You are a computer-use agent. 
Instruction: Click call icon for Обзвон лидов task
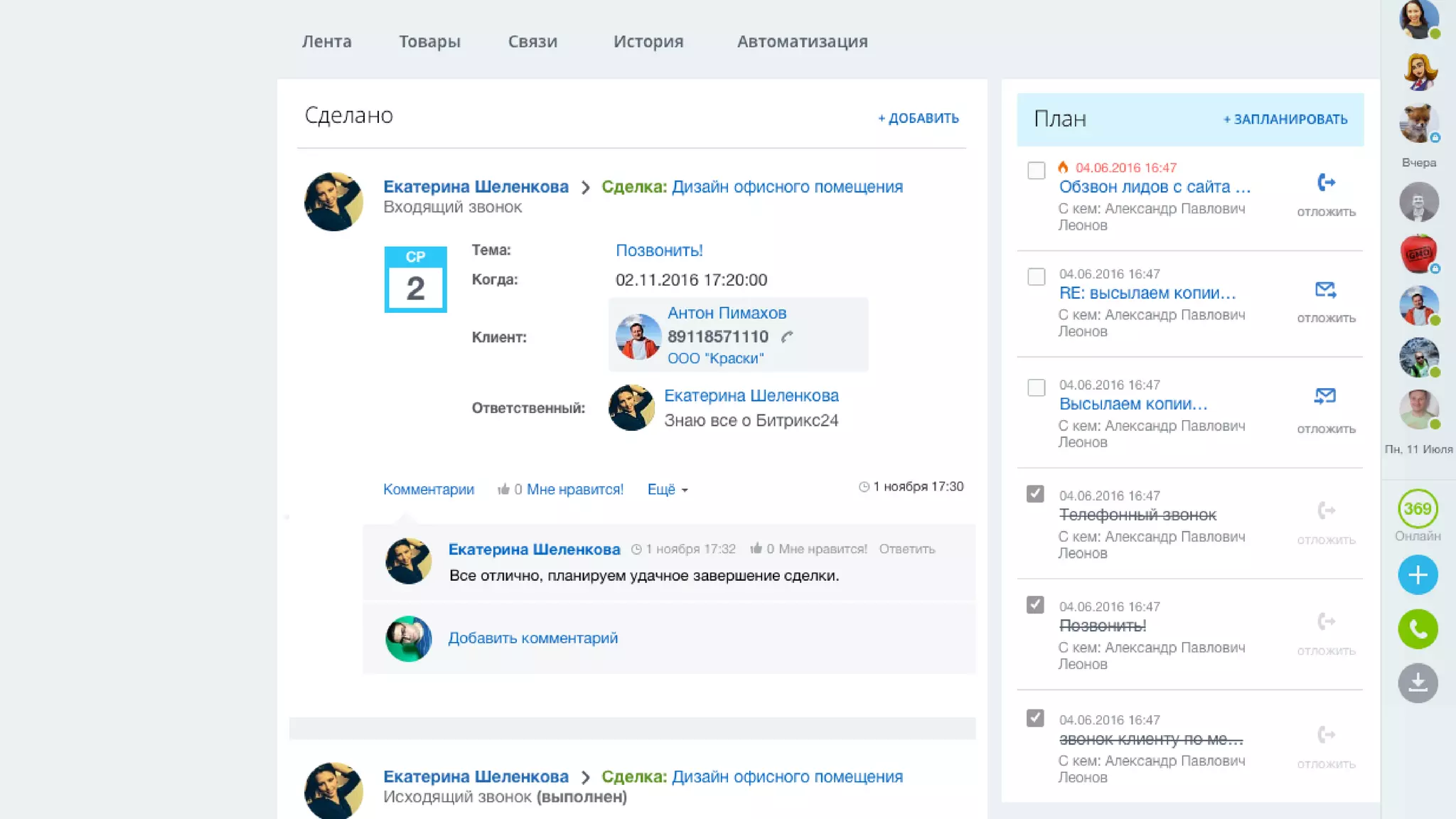coord(1326,183)
